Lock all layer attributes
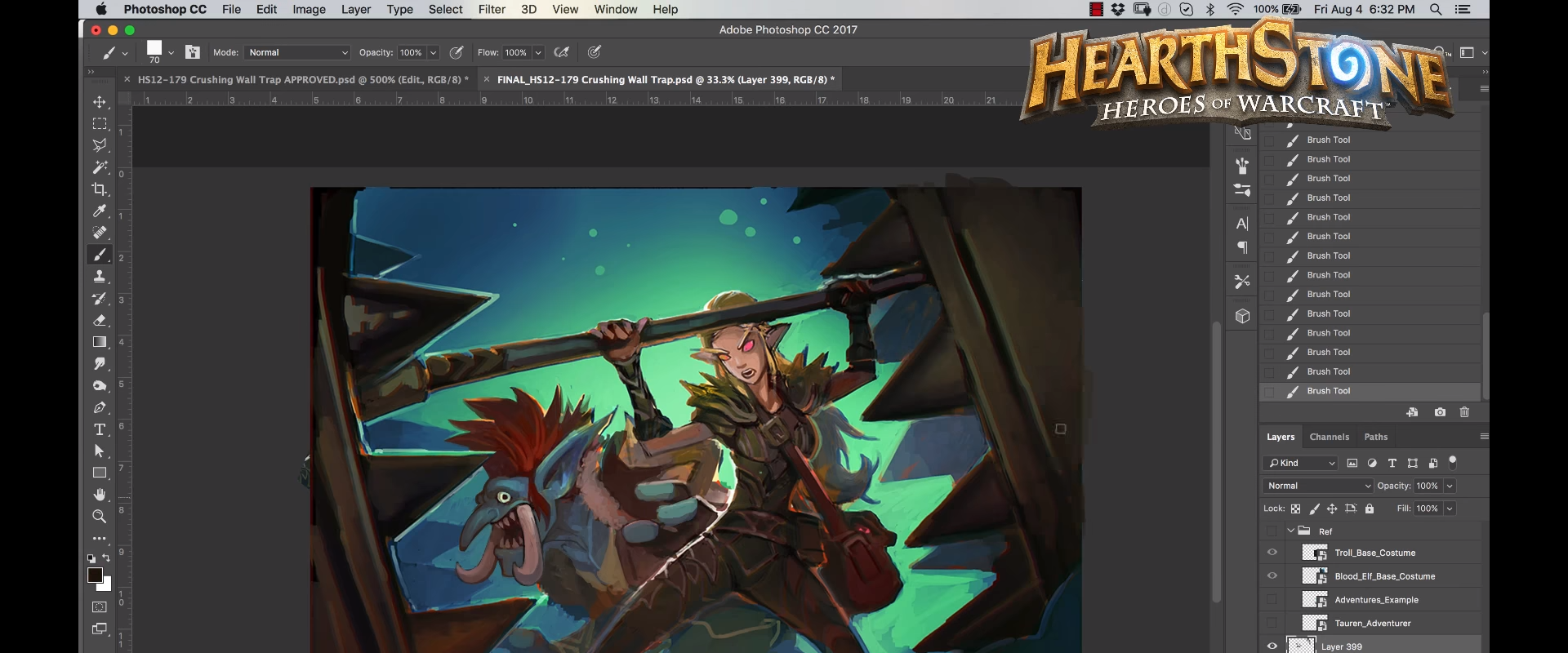The height and width of the screenshot is (653, 1568). pos(1370,509)
